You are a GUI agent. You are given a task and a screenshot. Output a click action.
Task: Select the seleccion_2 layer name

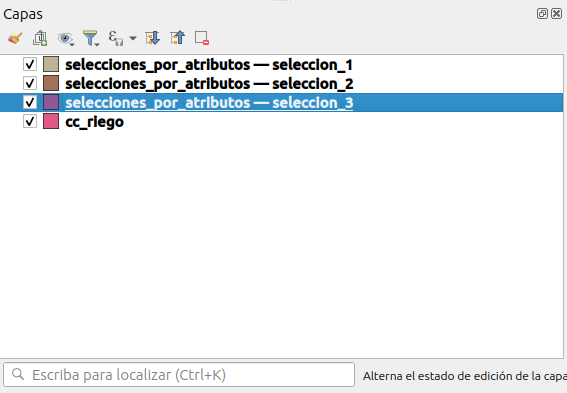(x=209, y=84)
